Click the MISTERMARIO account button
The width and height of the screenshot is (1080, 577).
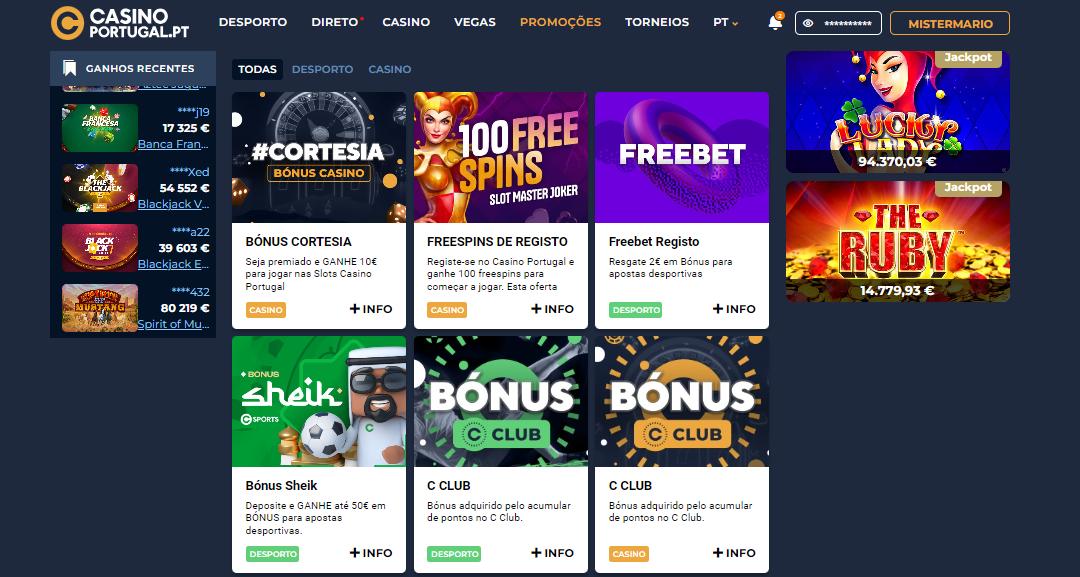(x=950, y=23)
